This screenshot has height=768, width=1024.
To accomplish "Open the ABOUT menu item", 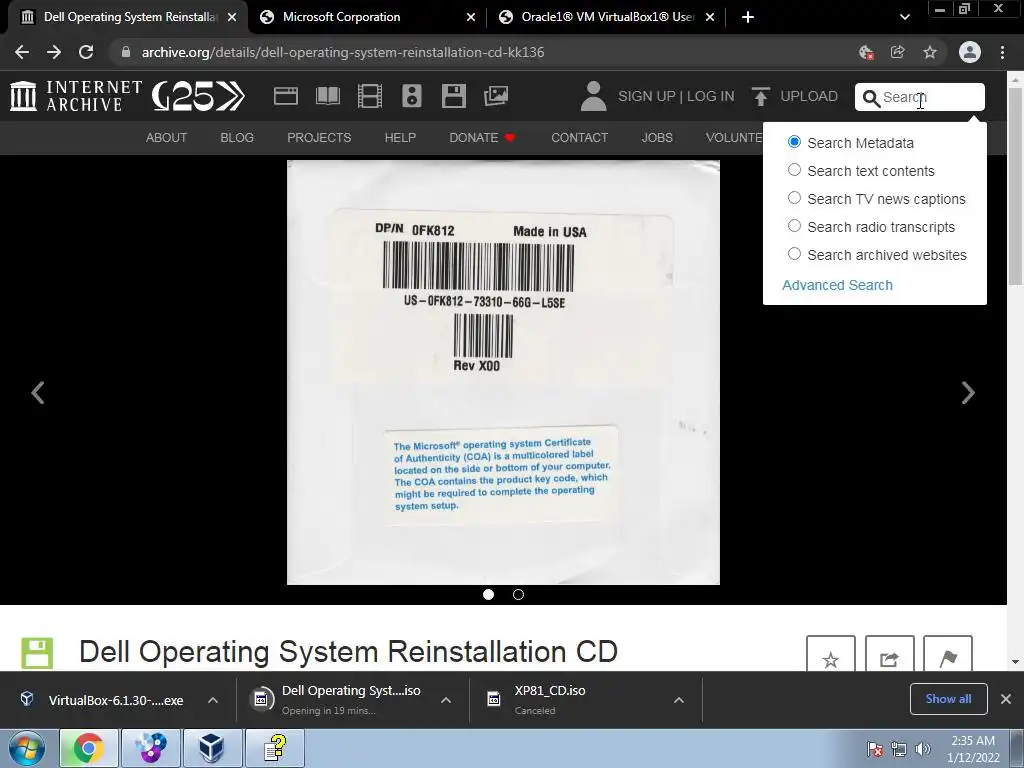I will click(x=167, y=138).
